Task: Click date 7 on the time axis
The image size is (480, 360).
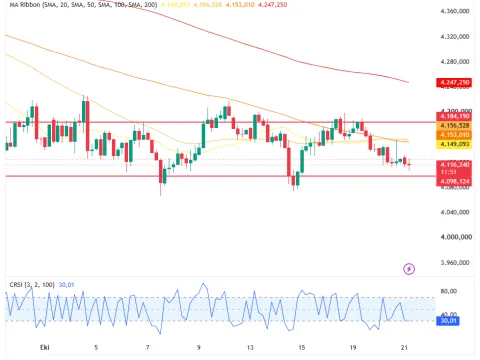Action: click(147, 347)
